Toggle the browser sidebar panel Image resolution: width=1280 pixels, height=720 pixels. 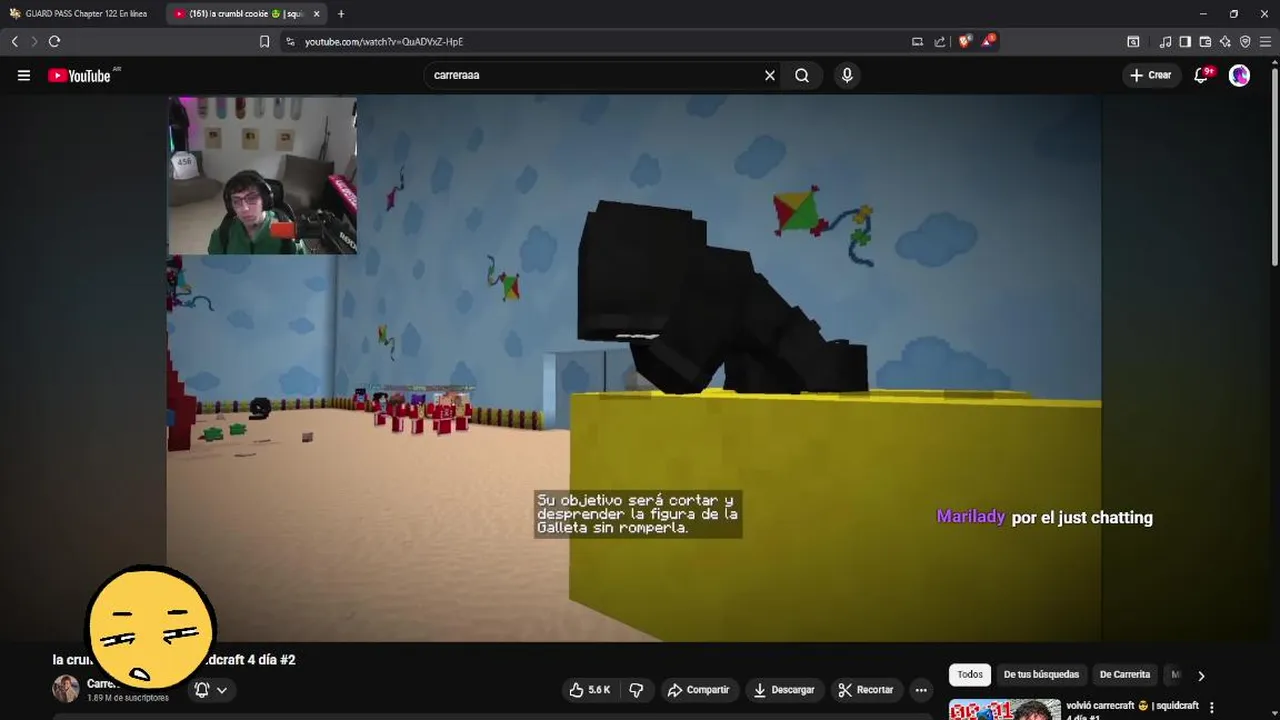point(1185,41)
